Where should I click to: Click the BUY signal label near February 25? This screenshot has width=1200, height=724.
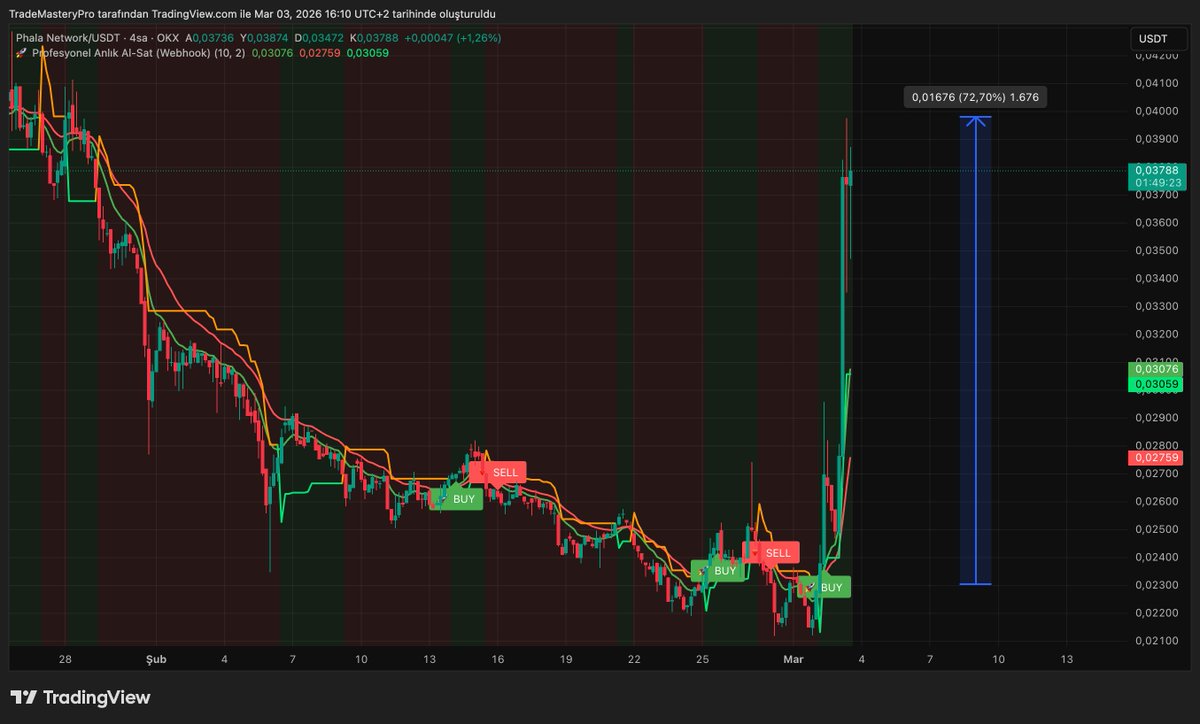[718, 571]
